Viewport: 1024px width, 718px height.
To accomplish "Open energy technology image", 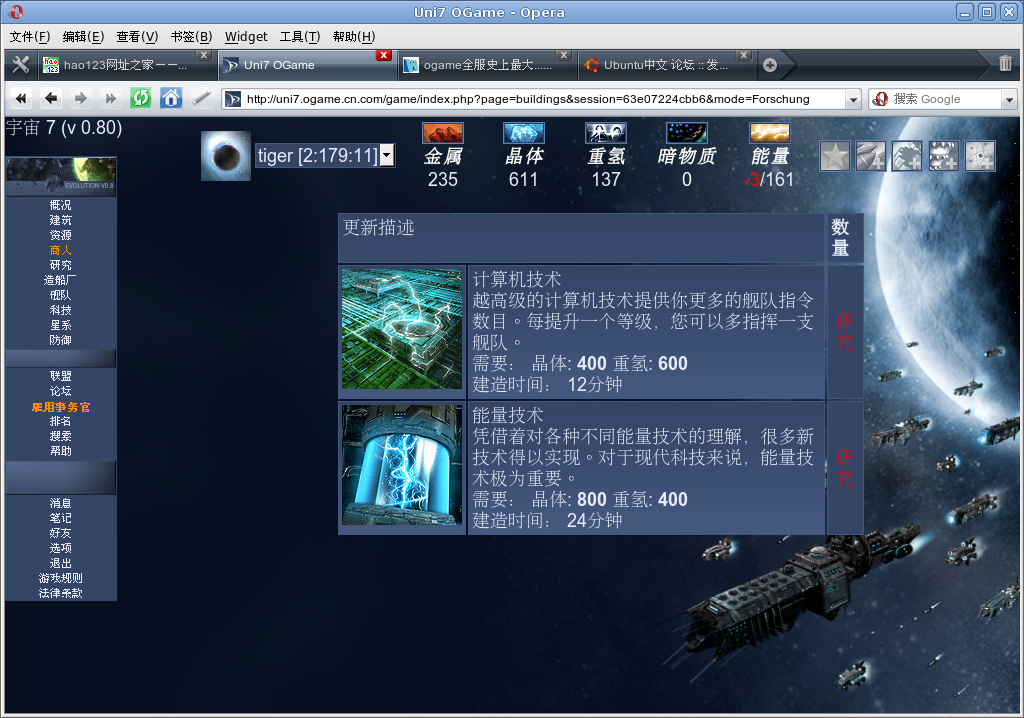I will pyautogui.click(x=402, y=465).
